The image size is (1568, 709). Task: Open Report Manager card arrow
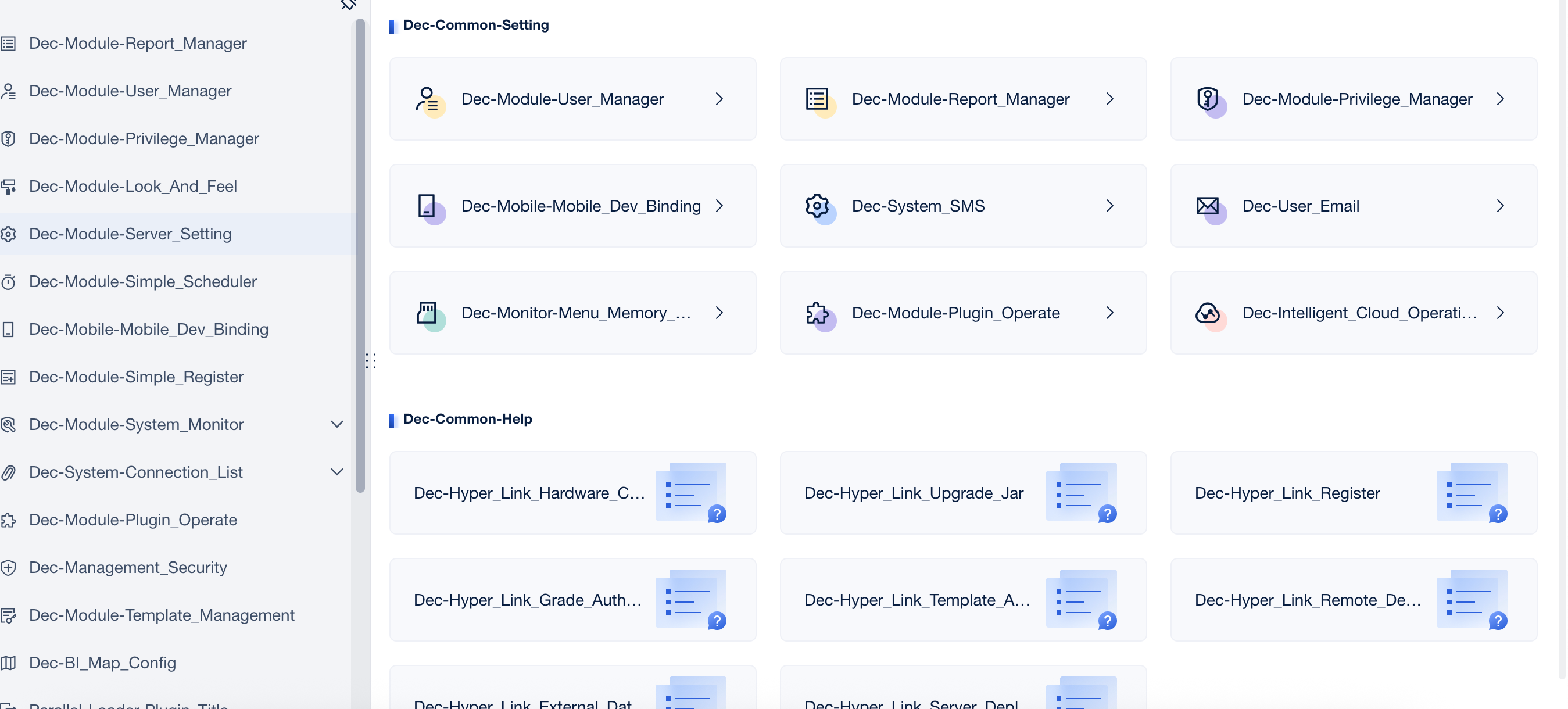1109,99
